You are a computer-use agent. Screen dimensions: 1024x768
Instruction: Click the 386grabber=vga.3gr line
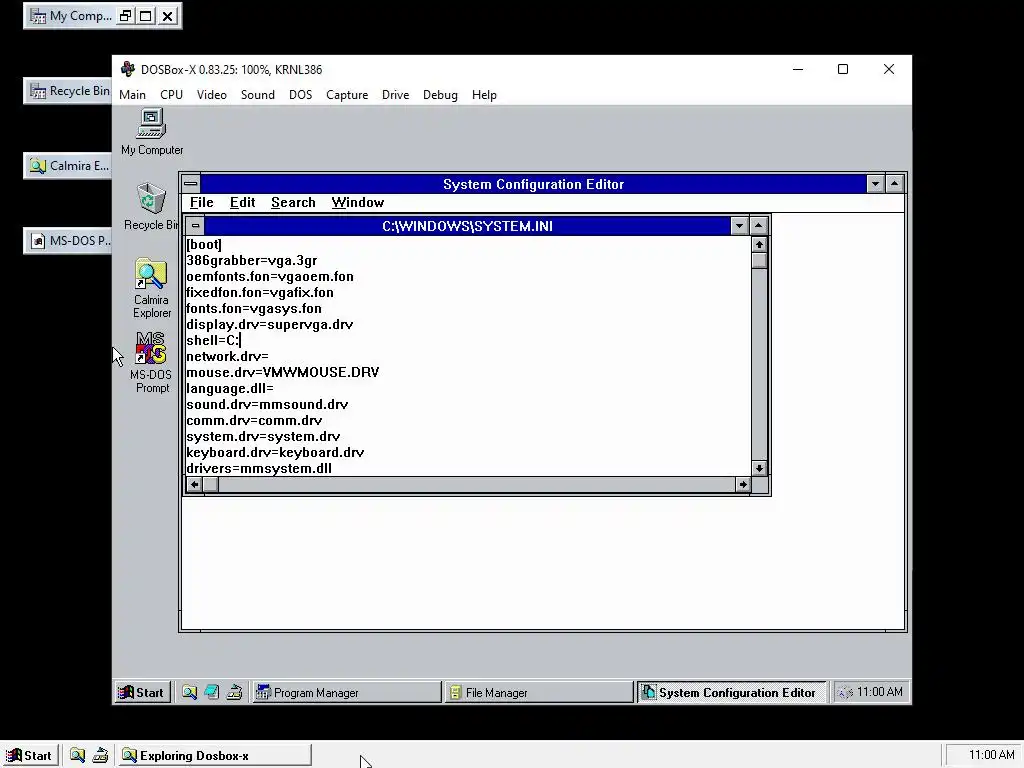pyautogui.click(x=251, y=261)
